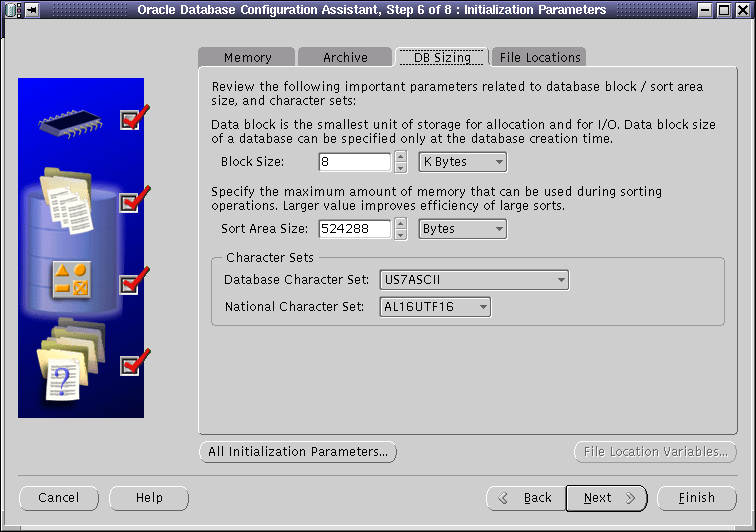
Task: Toggle the checkbox beside the documents folder
Action: [x=130, y=203]
